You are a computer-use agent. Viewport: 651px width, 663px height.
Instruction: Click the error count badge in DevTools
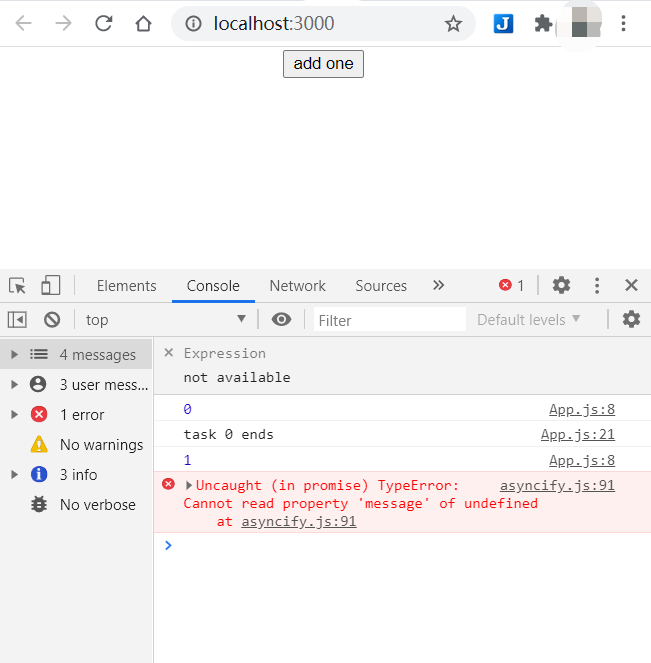coord(512,285)
